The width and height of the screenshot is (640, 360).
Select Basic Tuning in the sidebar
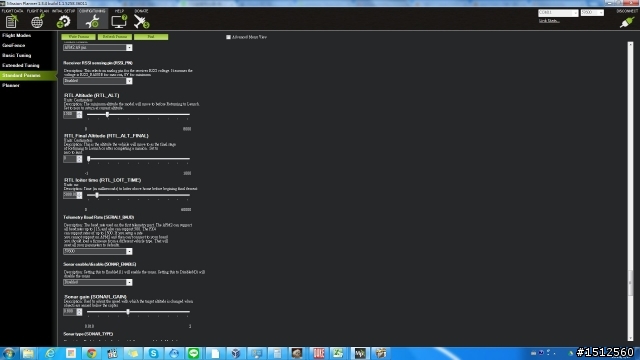[x=17, y=56]
